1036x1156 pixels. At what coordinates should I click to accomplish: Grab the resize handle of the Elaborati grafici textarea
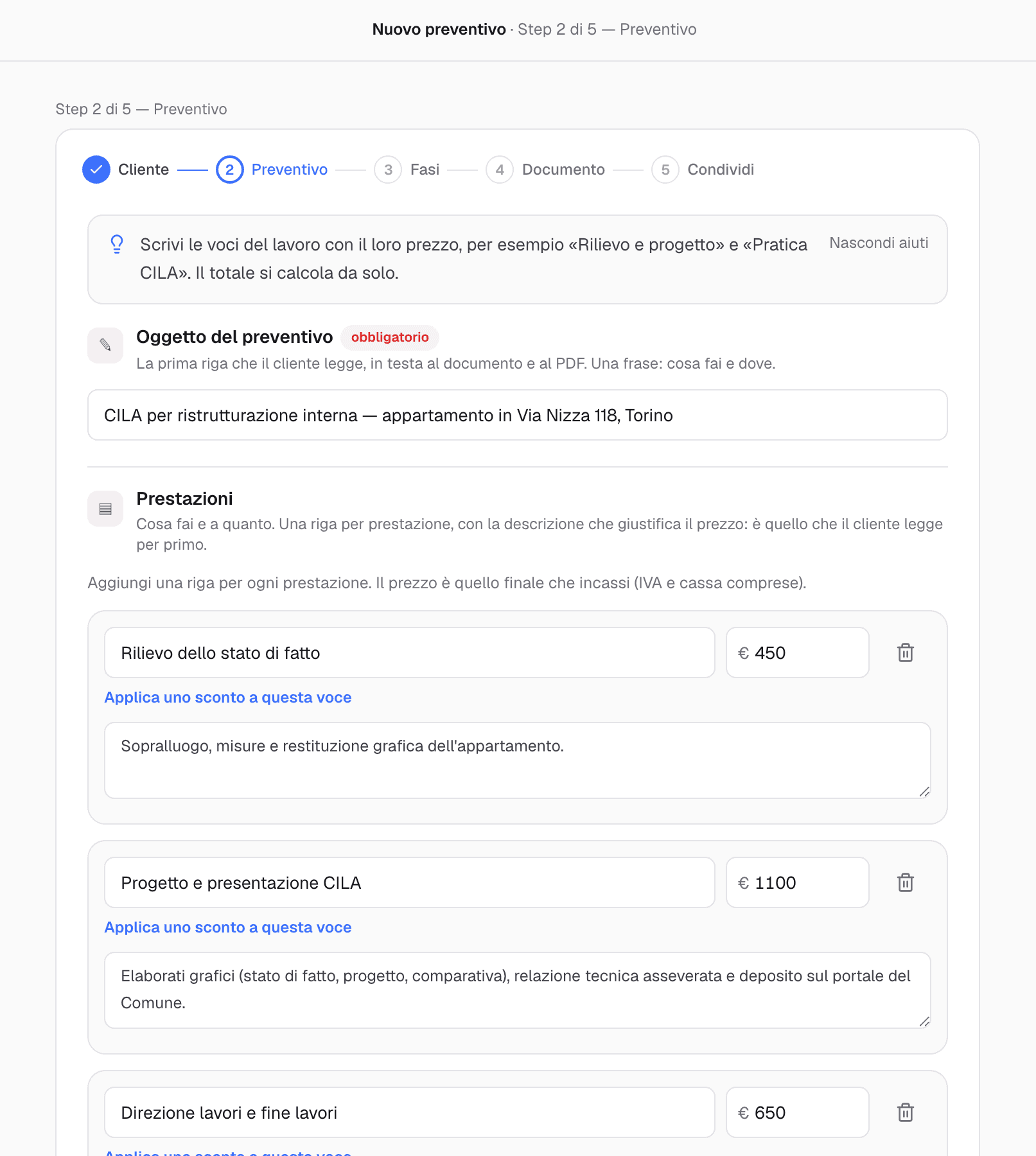pyautogui.click(x=924, y=1022)
